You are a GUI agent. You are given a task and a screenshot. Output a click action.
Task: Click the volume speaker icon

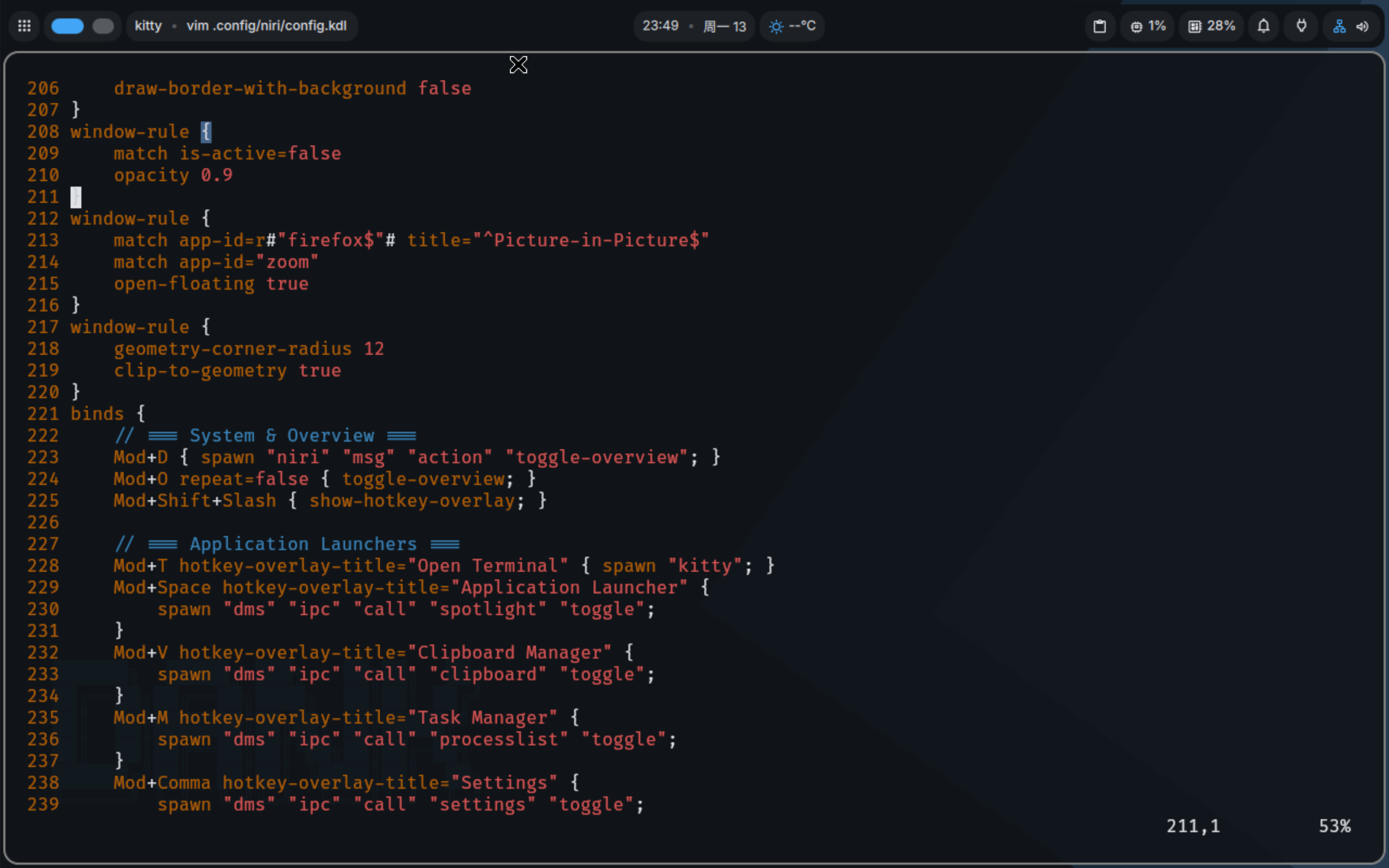point(1362,27)
